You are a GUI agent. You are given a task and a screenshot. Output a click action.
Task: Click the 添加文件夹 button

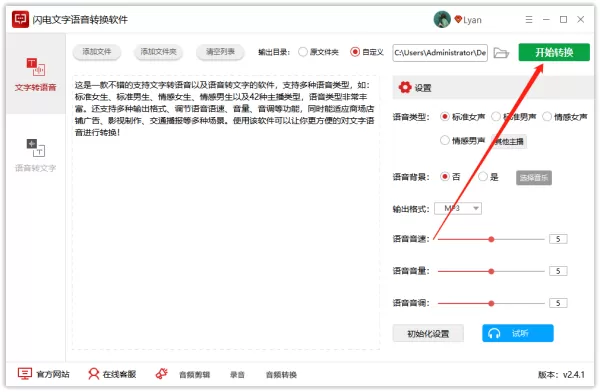coord(158,52)
